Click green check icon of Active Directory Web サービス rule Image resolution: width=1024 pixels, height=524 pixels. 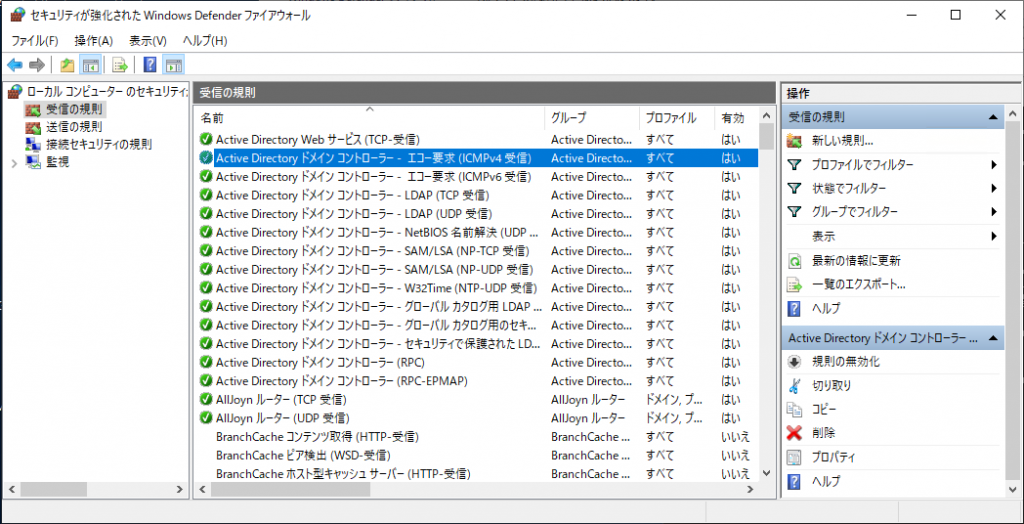(x=206, y=139)
